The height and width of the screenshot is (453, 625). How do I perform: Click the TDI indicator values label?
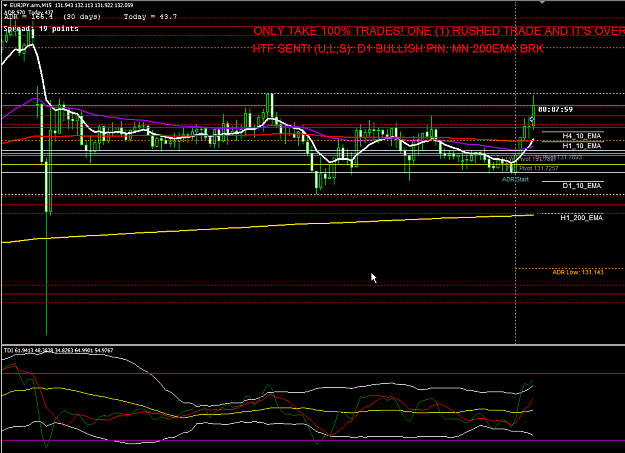coord(59,351)
